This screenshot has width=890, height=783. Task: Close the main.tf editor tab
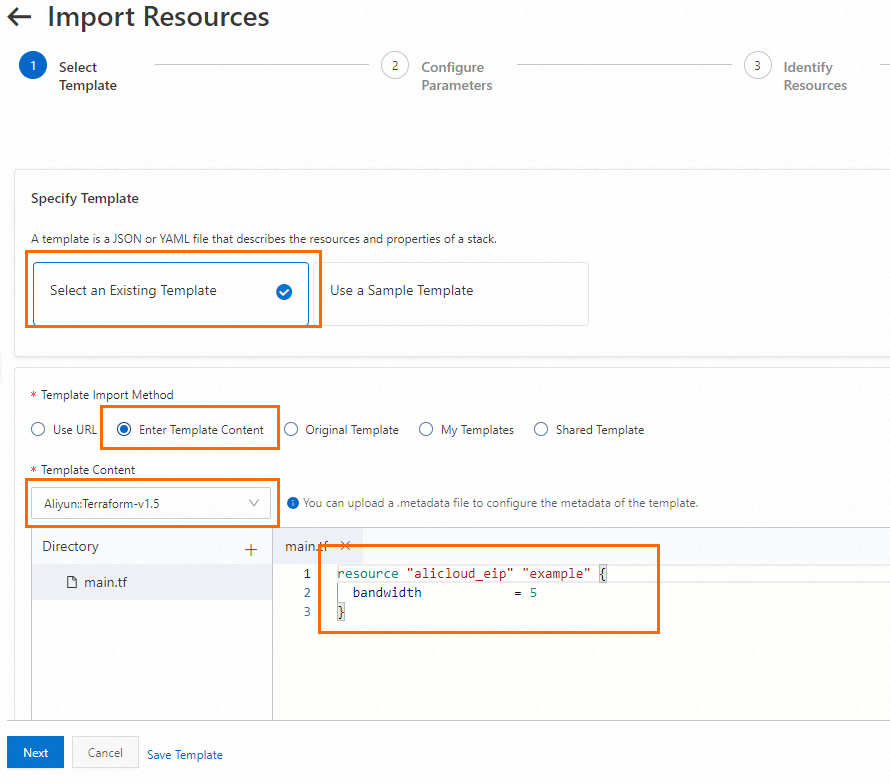pos(345,545)
